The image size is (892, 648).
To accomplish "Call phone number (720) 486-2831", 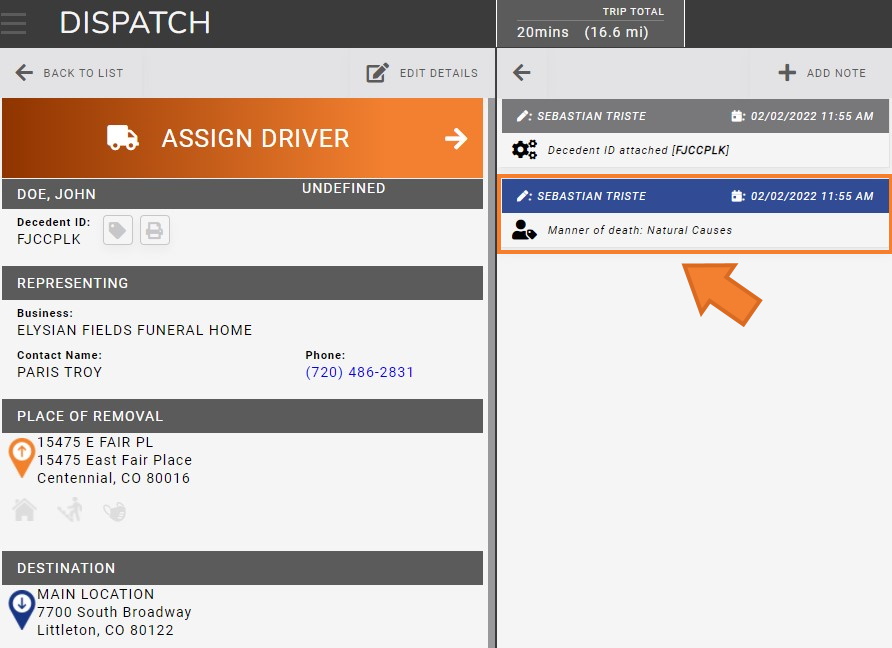I will [x=360, y=372].
